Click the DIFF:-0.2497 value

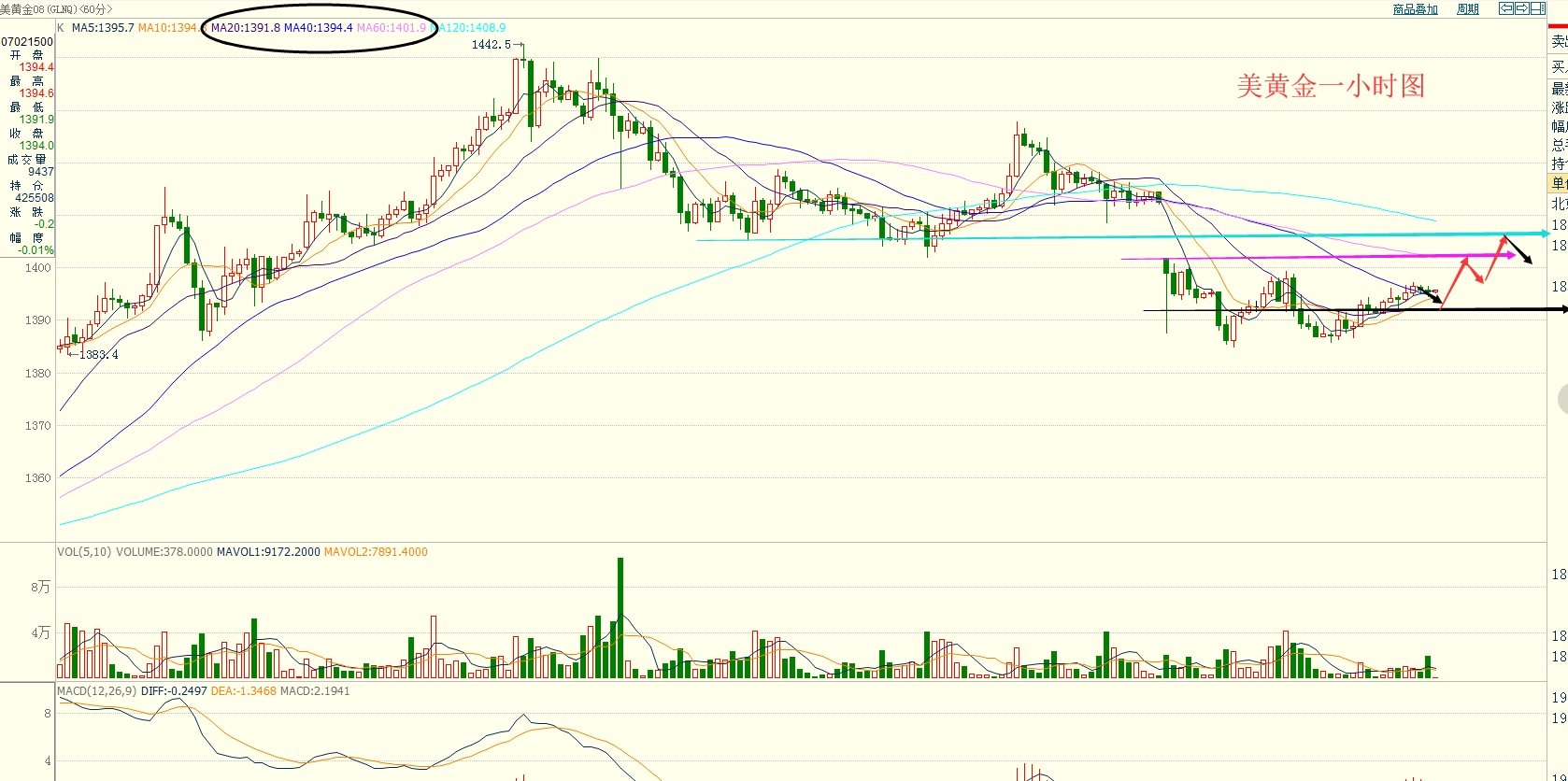174,691
